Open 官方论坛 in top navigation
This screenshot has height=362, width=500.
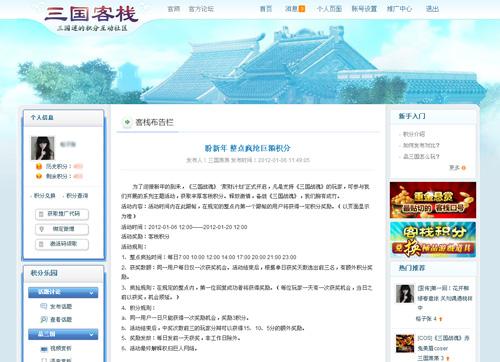click(x=201, y=9)
